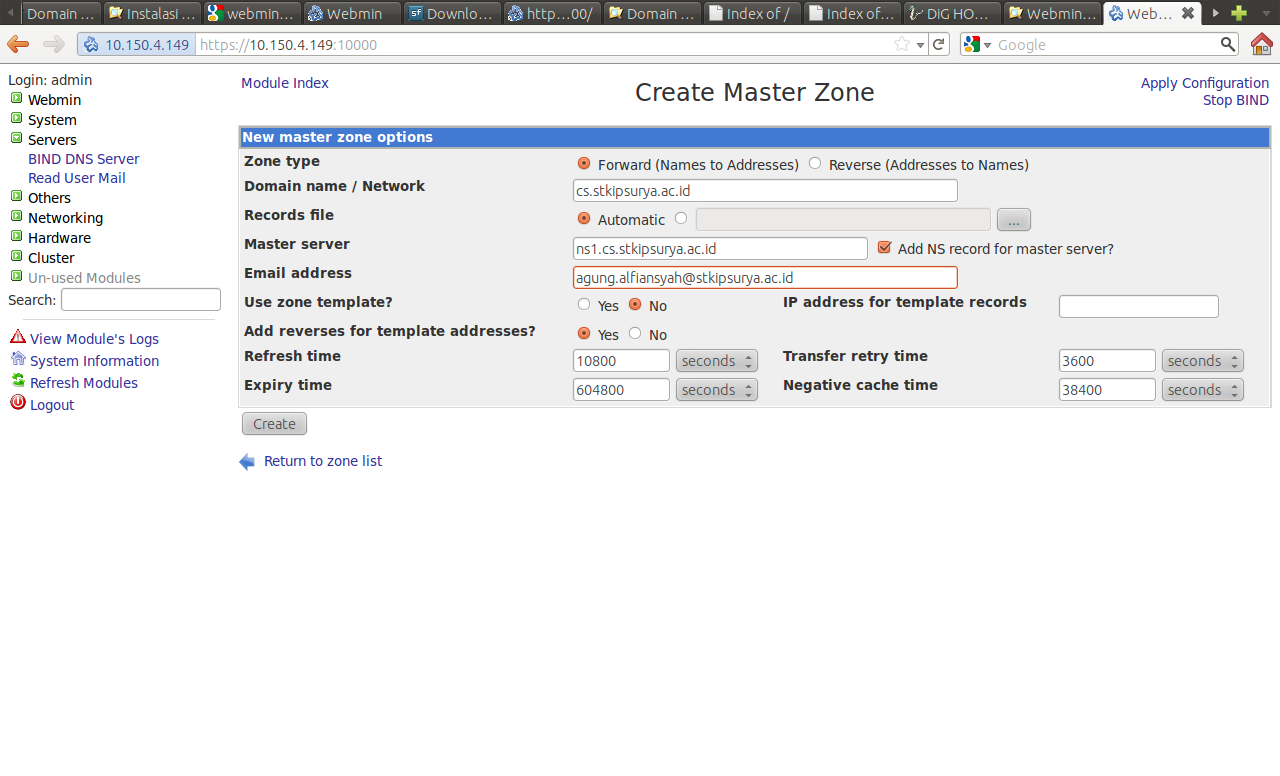Select Yes for Use zone template
This screenshot has height=776, width=1280.
[584, 305]
